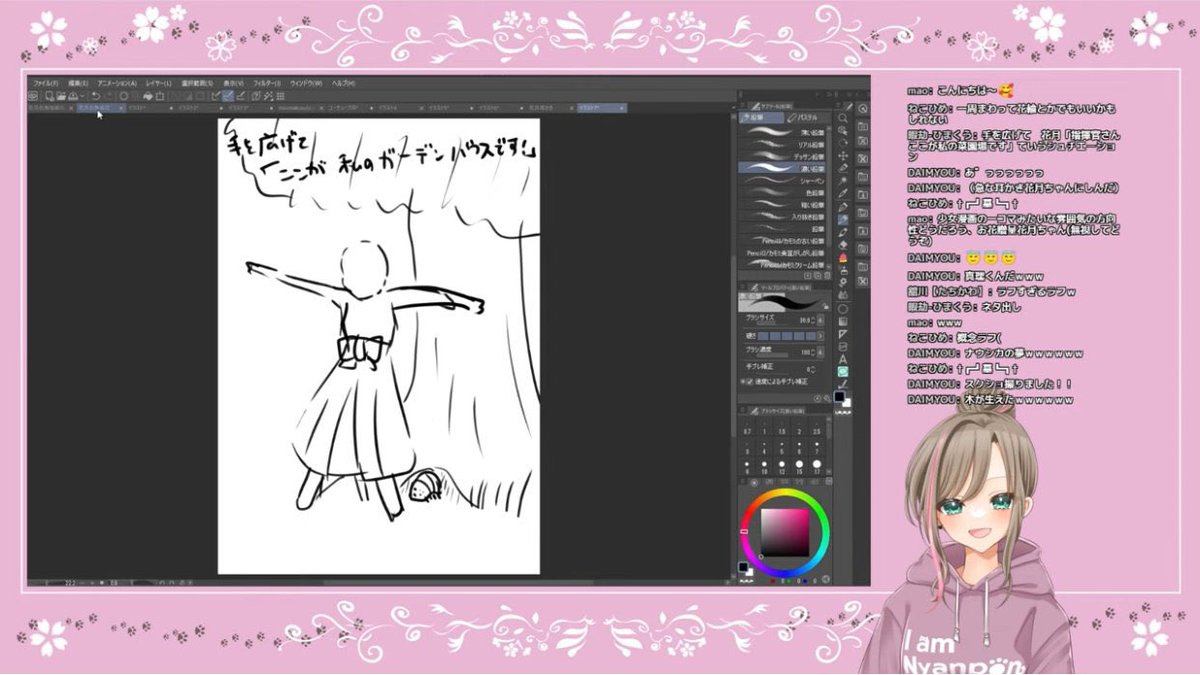Pick a color in the color square
This screenshot has height=675, width=1200.
785,532
